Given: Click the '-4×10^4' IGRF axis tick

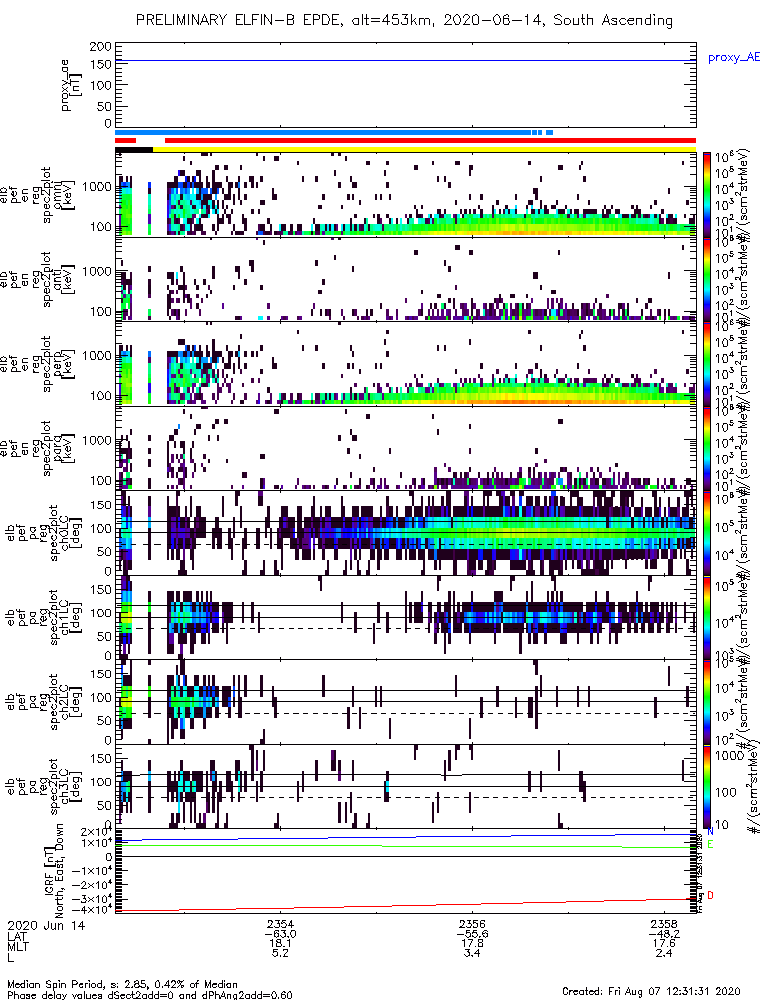Looking at the screenshot, I should (x=92, y=909).
